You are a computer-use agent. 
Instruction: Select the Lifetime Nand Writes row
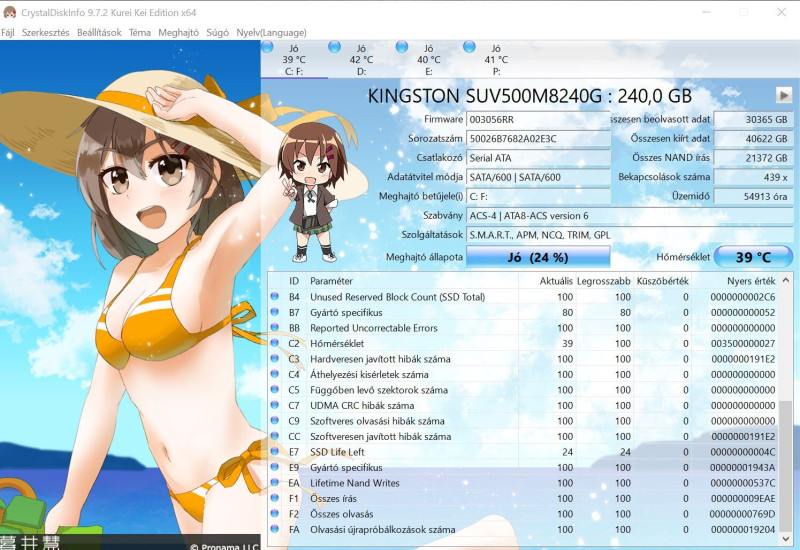pyautogui.click(x=523, y=483)
